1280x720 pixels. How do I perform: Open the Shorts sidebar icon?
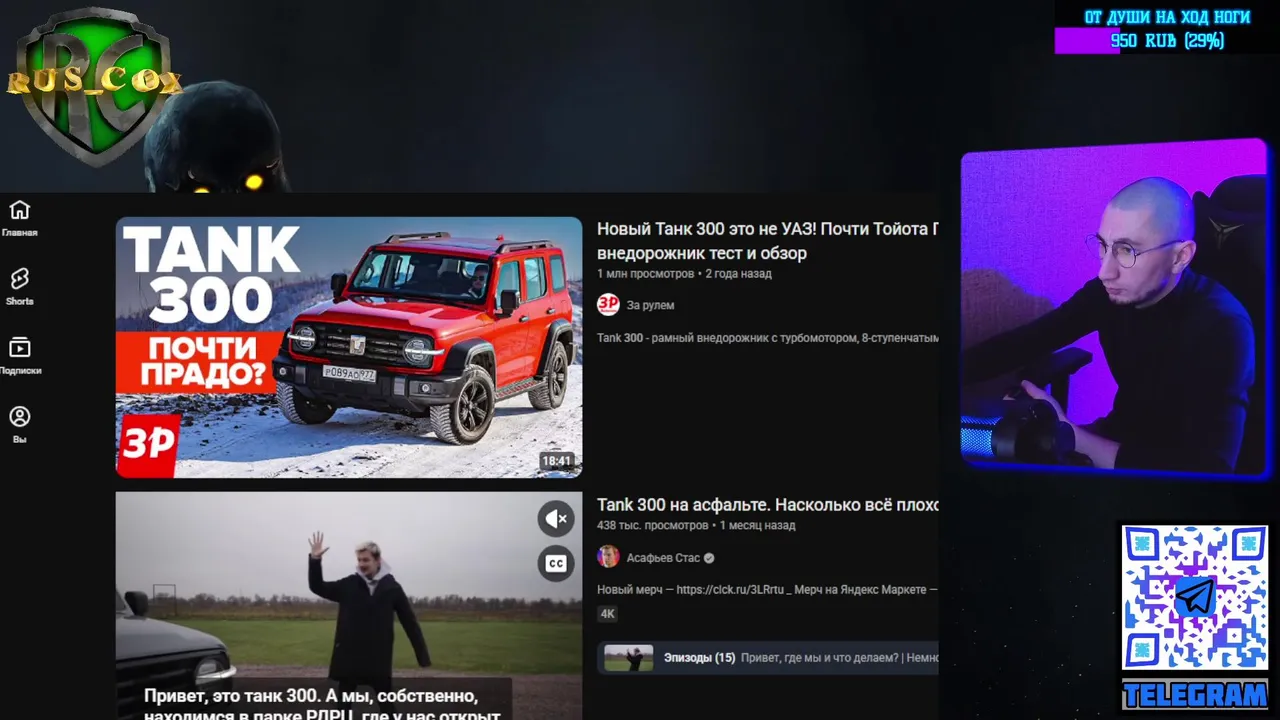click(19, 286)
